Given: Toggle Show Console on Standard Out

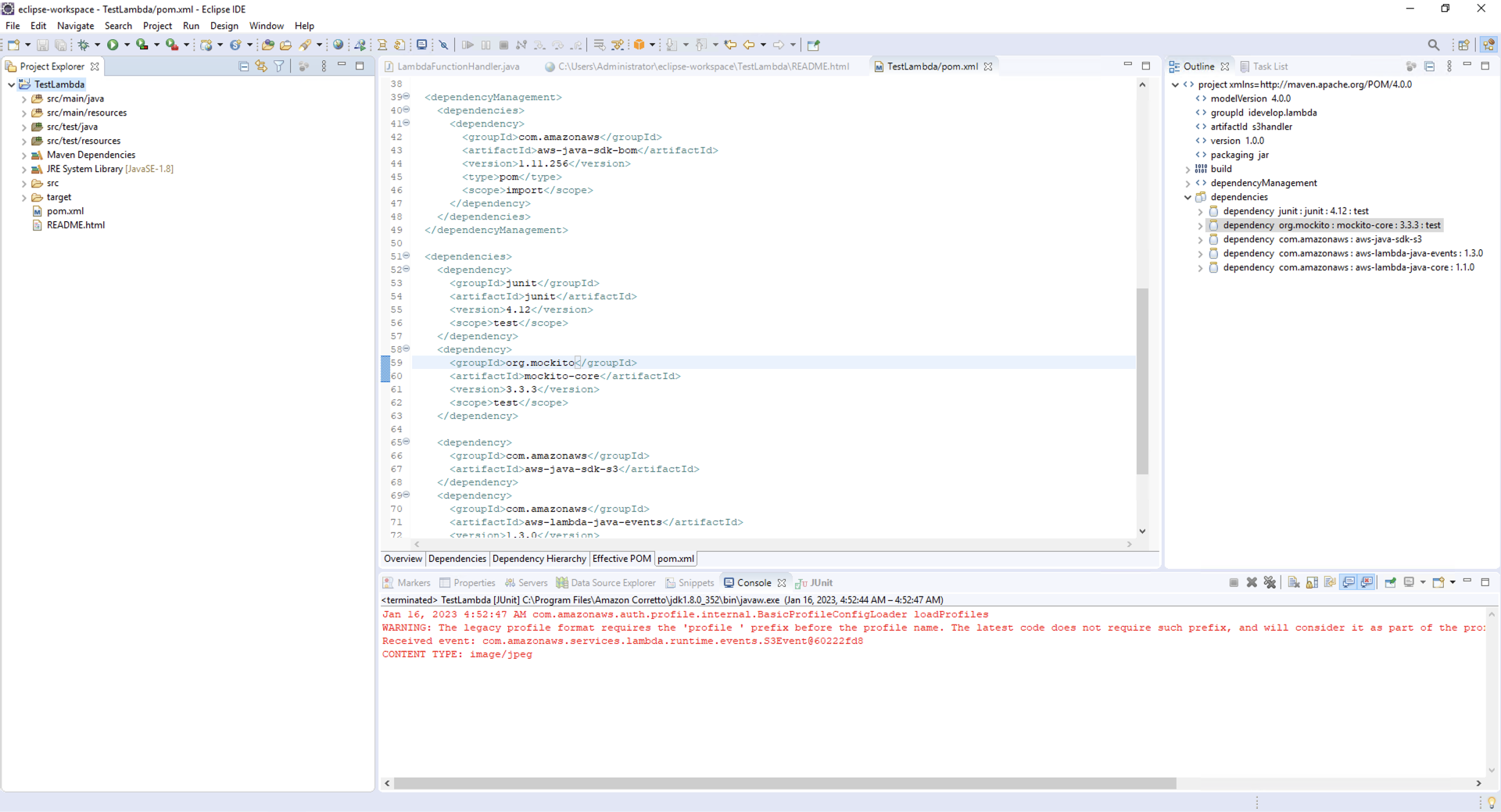Looking at the screenshot, I should pos(1349,582).
